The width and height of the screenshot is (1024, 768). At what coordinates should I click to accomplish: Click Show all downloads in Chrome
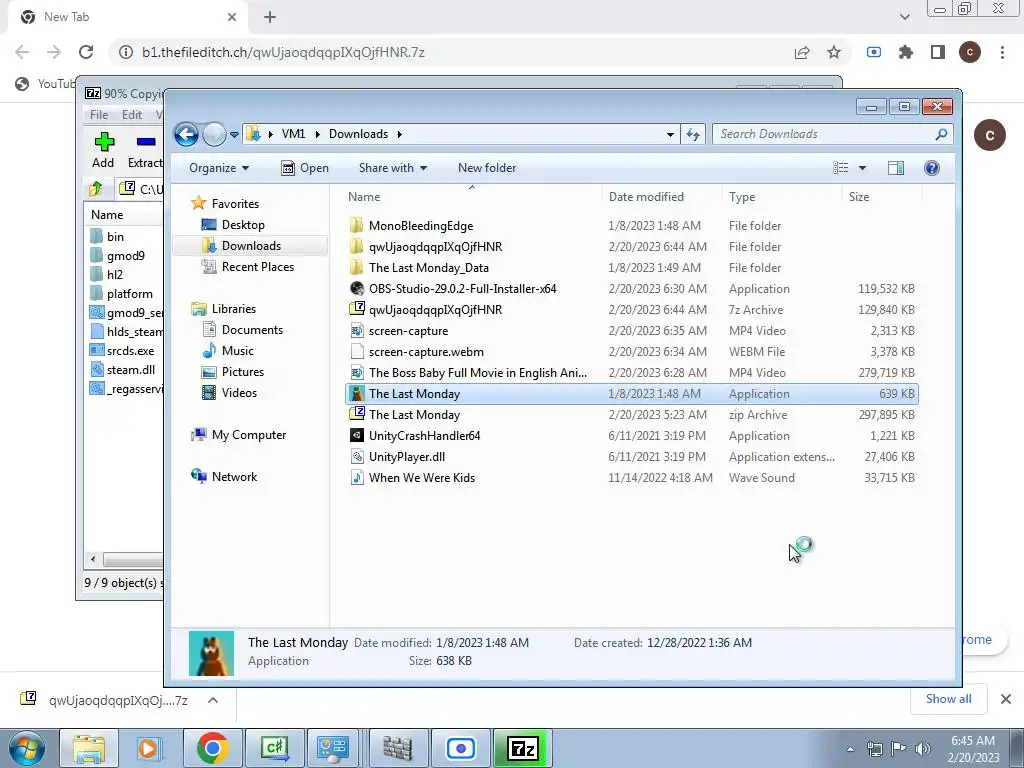pyautogui.click(x=948, y=699)
